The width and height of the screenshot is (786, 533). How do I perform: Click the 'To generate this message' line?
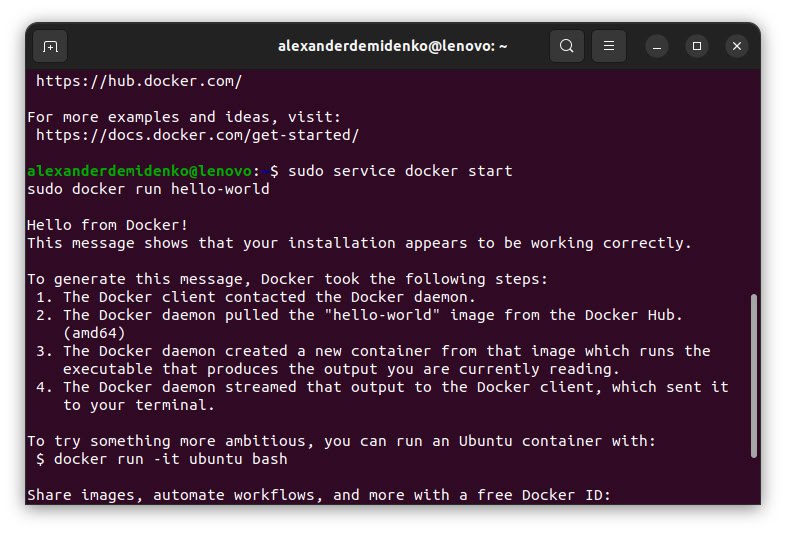pos(287,279)
